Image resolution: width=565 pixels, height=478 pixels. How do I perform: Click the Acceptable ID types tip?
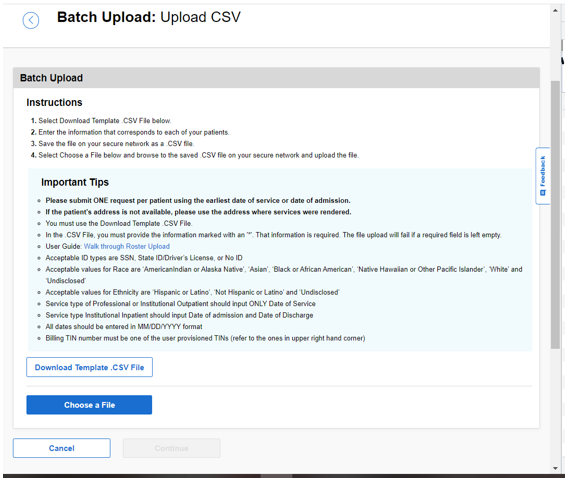click(x=144, y=258)
